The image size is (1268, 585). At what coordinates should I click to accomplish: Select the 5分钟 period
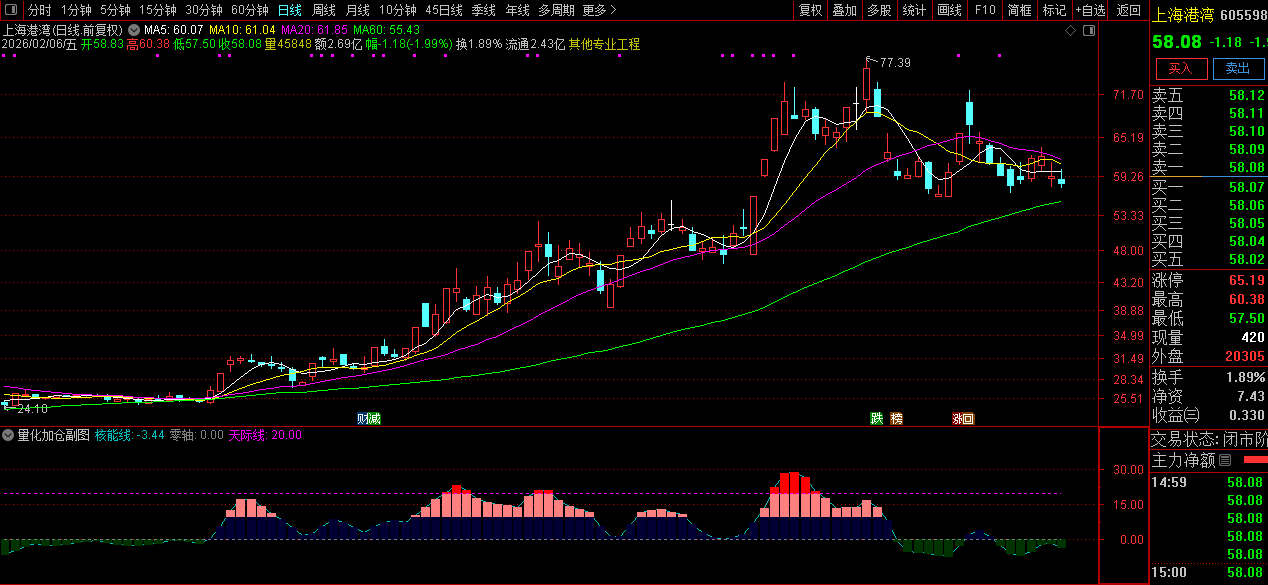tap(115, 10)
